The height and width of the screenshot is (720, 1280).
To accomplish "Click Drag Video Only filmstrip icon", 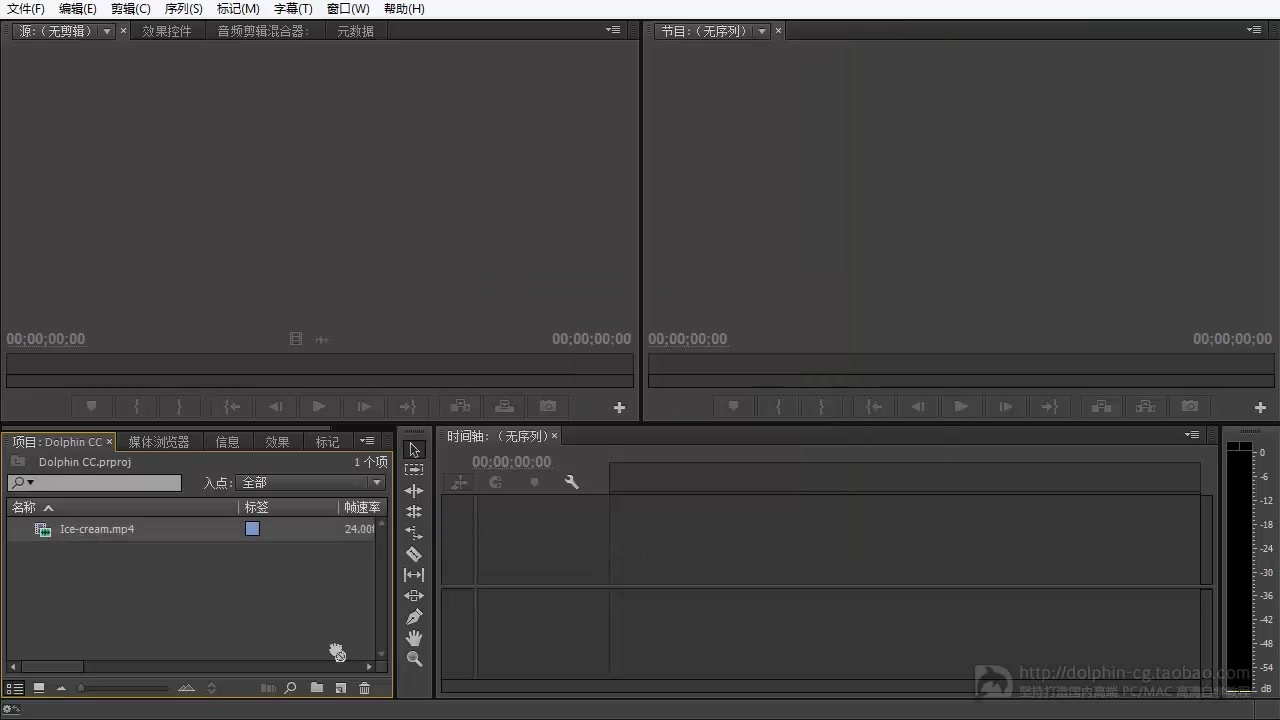I will click(x=296, y=339).
